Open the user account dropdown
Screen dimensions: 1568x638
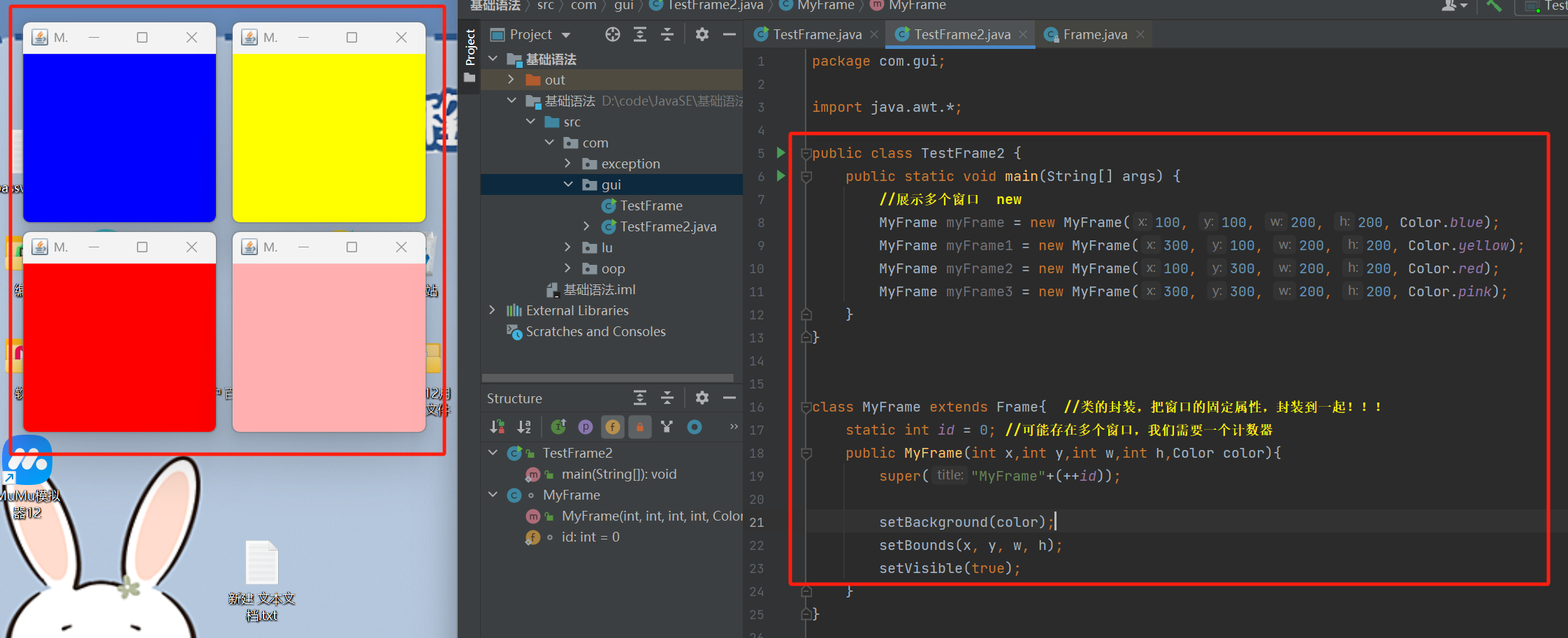pyautogui.click(x=1455, y=6)
